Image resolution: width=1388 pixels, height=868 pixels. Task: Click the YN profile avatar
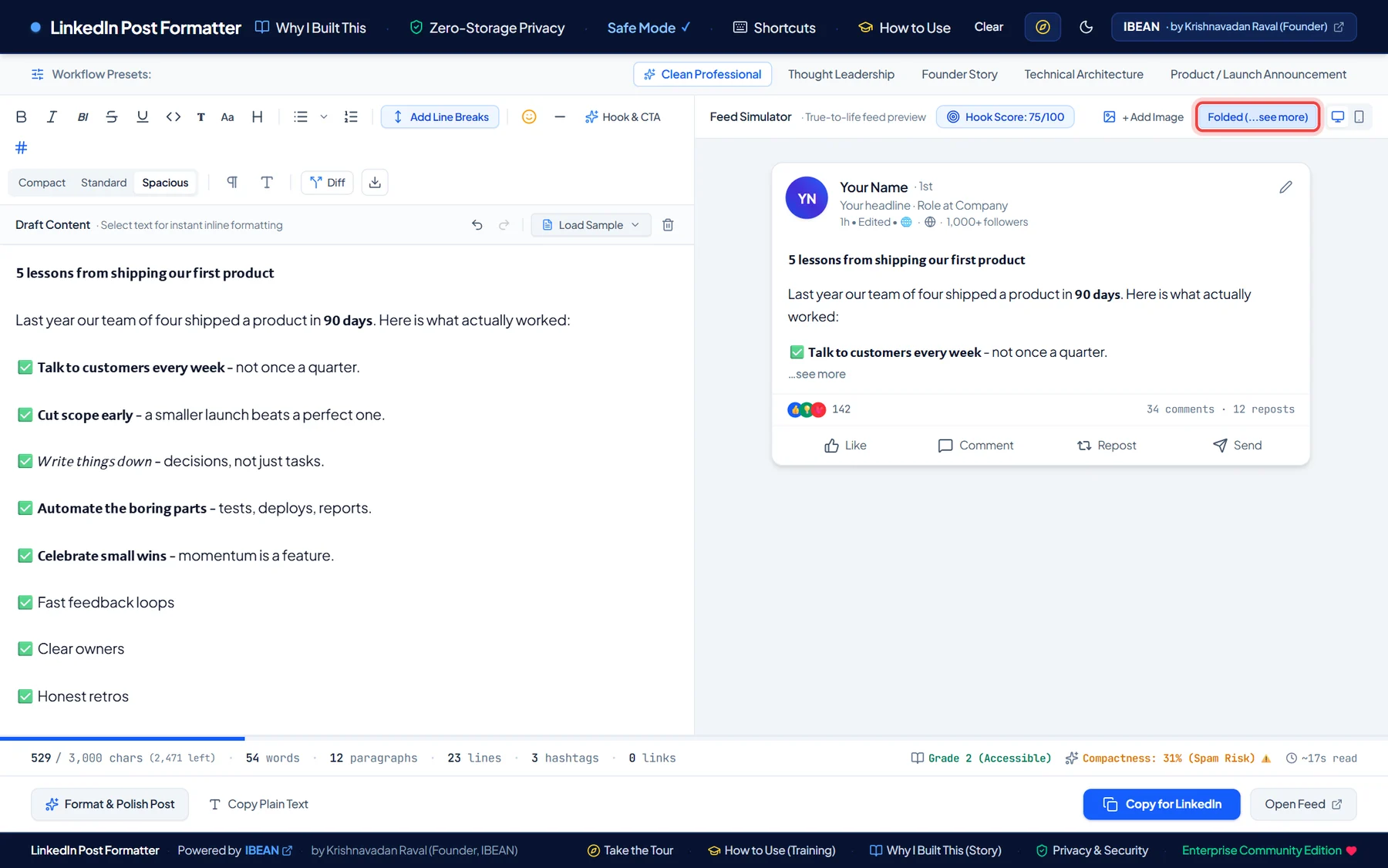[x=807, y=198]
